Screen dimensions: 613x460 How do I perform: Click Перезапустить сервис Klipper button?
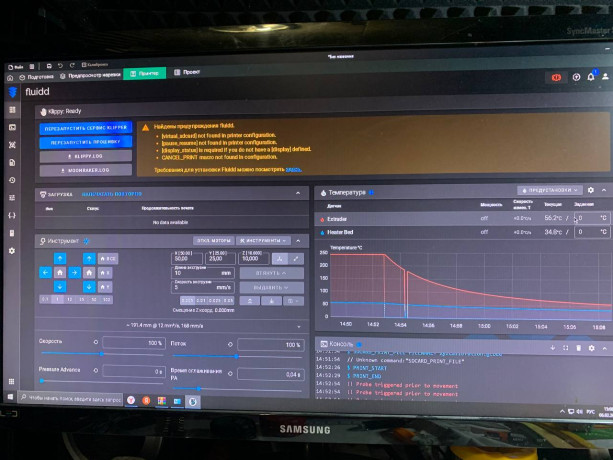pyautogui.click(x=85, y=128)
